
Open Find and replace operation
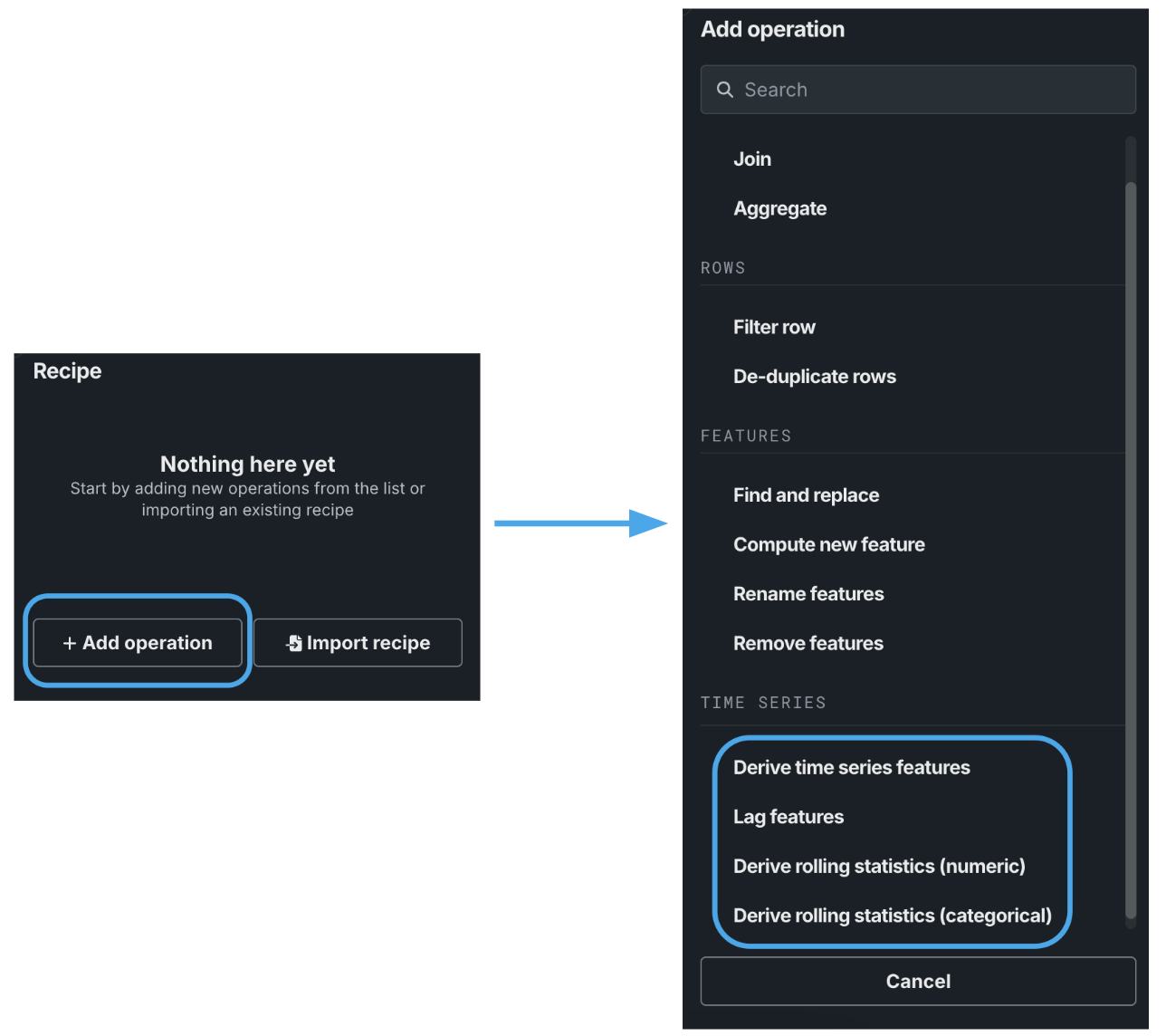point(806,495)
